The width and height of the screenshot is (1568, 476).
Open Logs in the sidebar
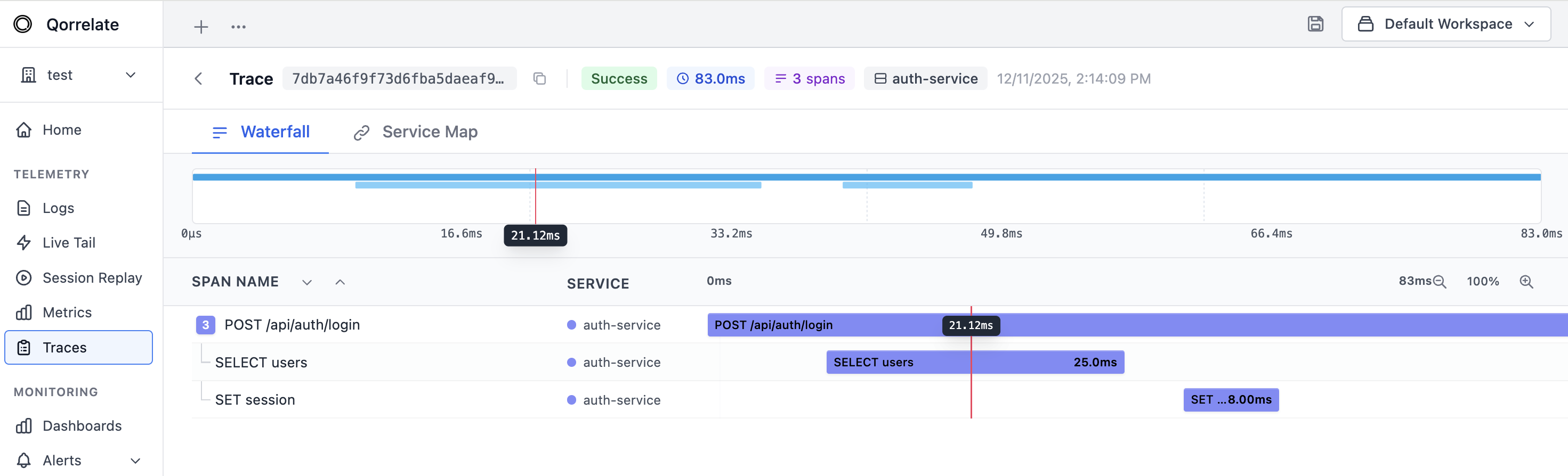click(x=79, y=208)
